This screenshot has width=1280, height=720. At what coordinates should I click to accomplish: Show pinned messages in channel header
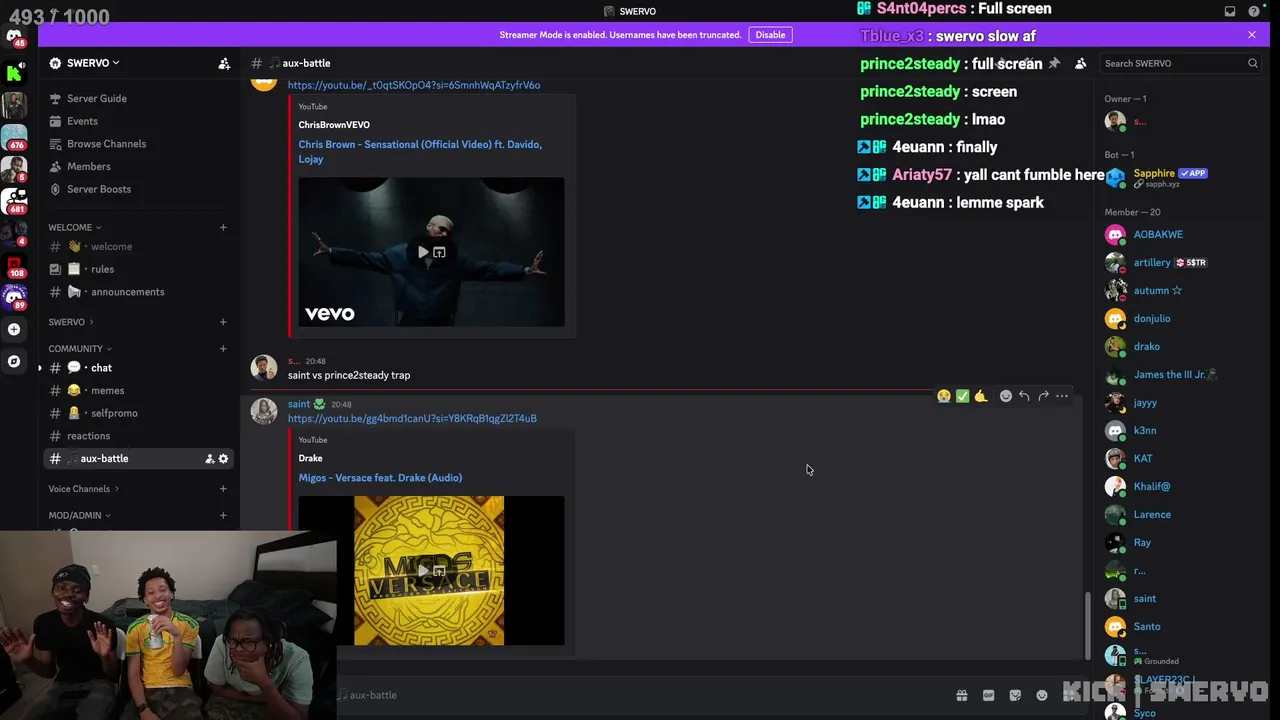click(x=1054, y=63)
